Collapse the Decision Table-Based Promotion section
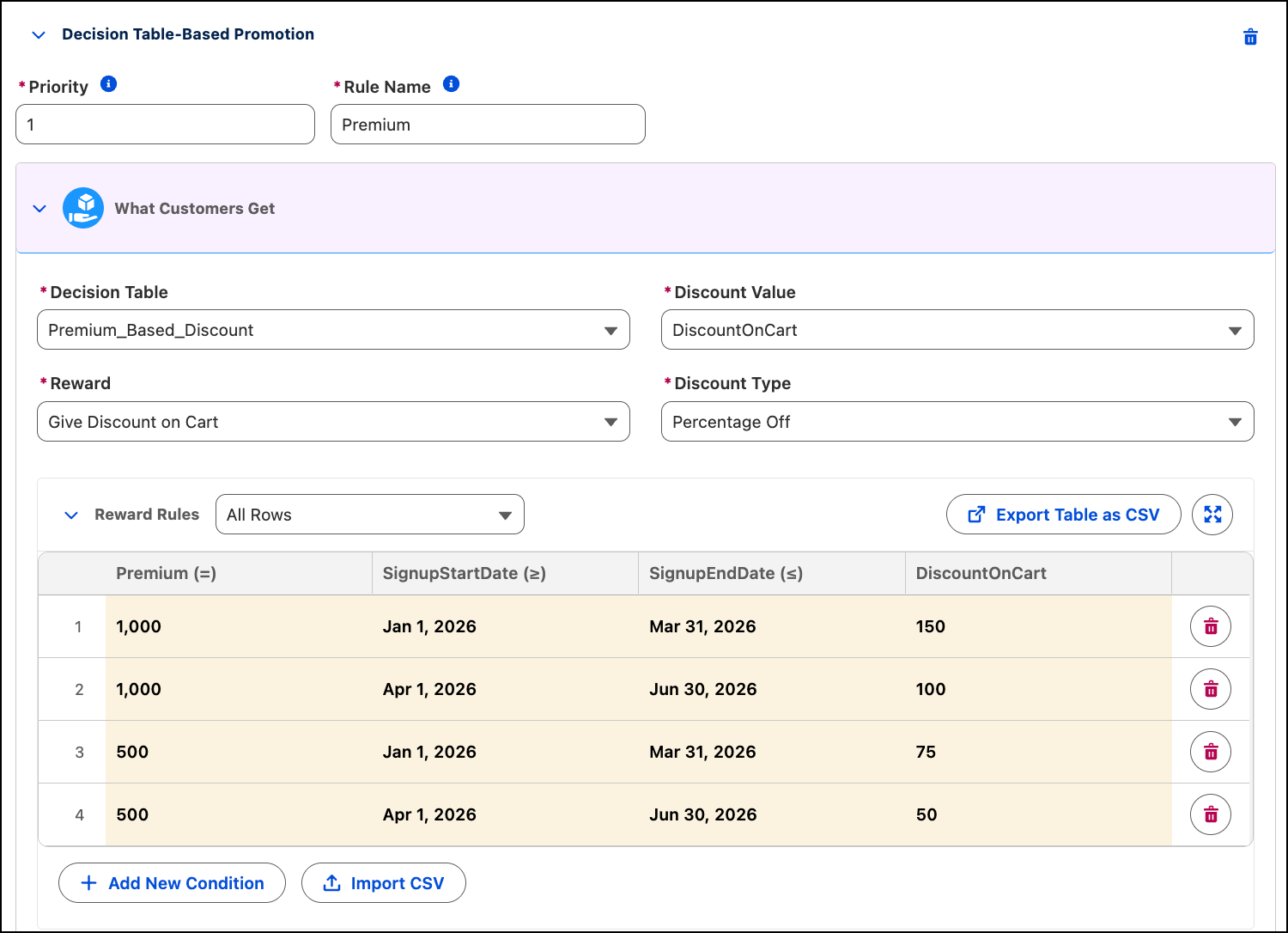This screenshot has width=1288, height=933. [38, 35]
